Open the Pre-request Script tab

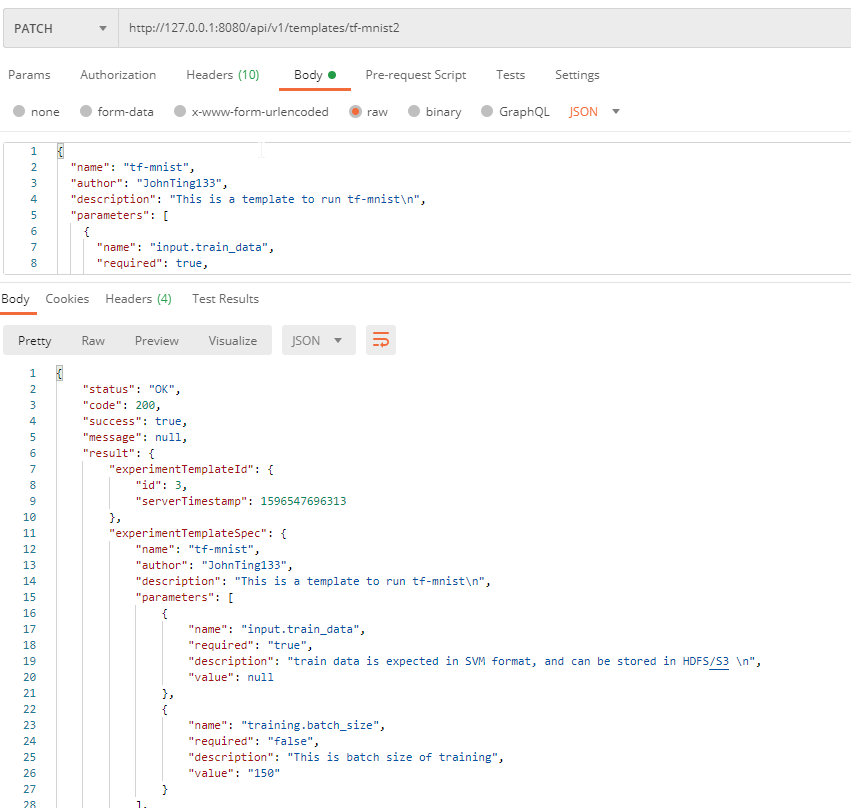(x=416, y=75)
